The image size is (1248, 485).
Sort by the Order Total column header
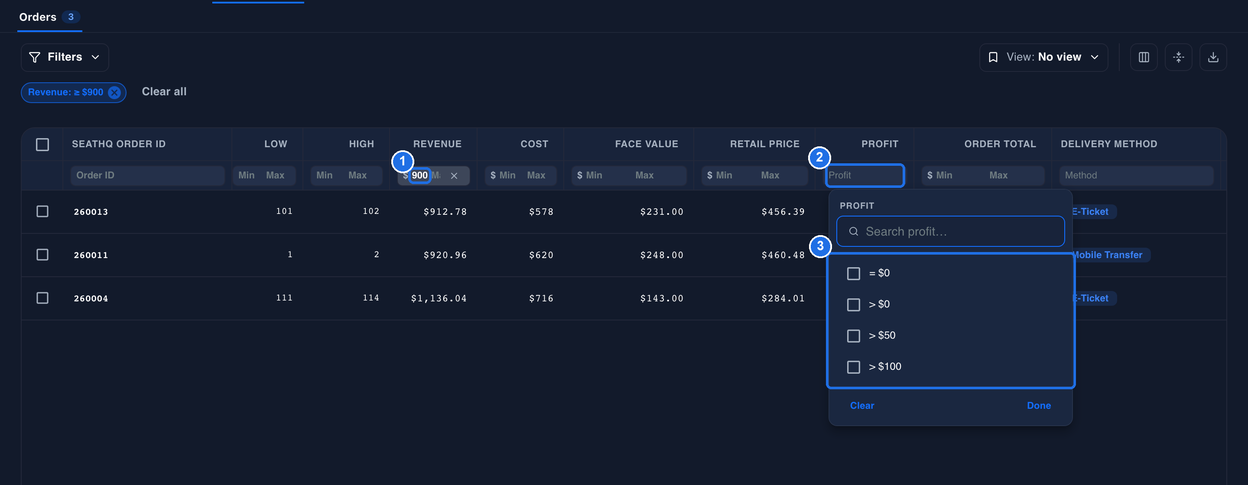[x=1000, y=144]
